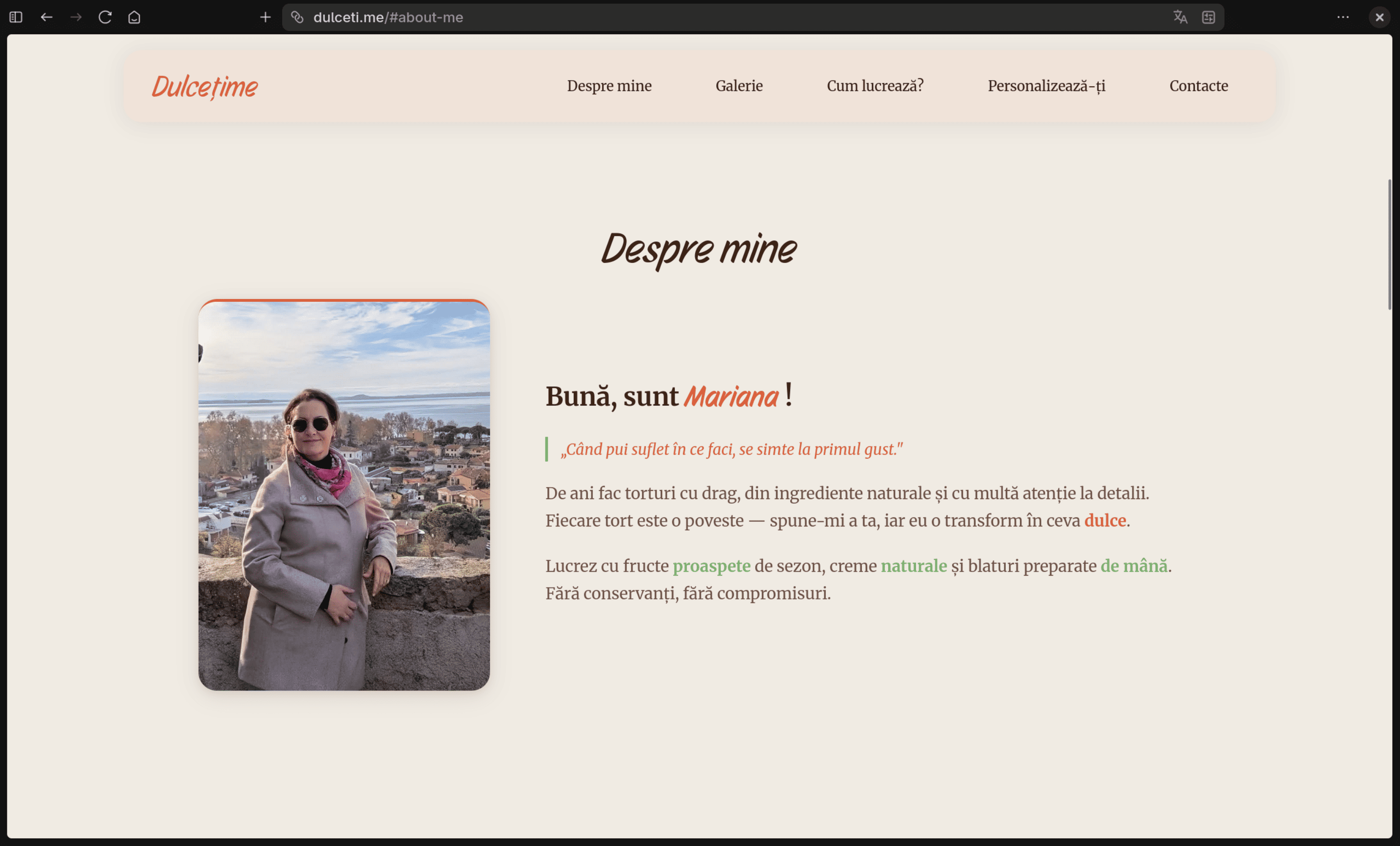Close the browser window with X
The height and width of the screenshot is (846, 1400).
tap(1379, 17)
